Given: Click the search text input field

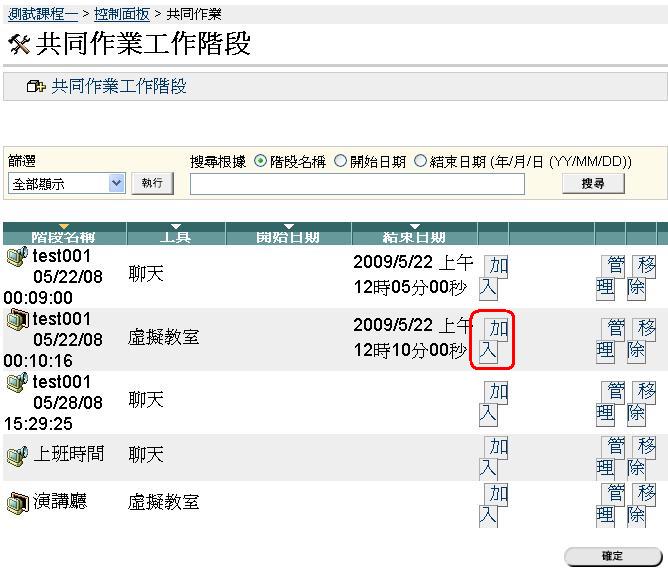Looking at the screenshot, I should 357,184.
